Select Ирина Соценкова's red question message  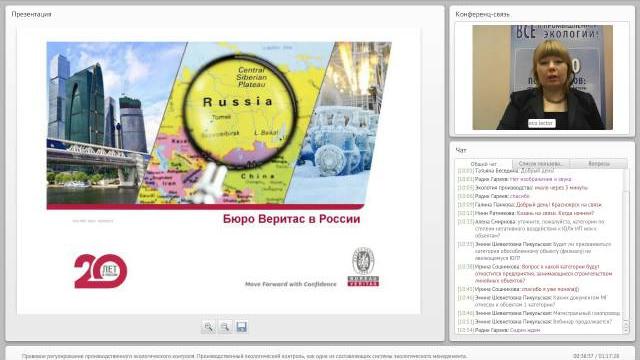point(535,273)
